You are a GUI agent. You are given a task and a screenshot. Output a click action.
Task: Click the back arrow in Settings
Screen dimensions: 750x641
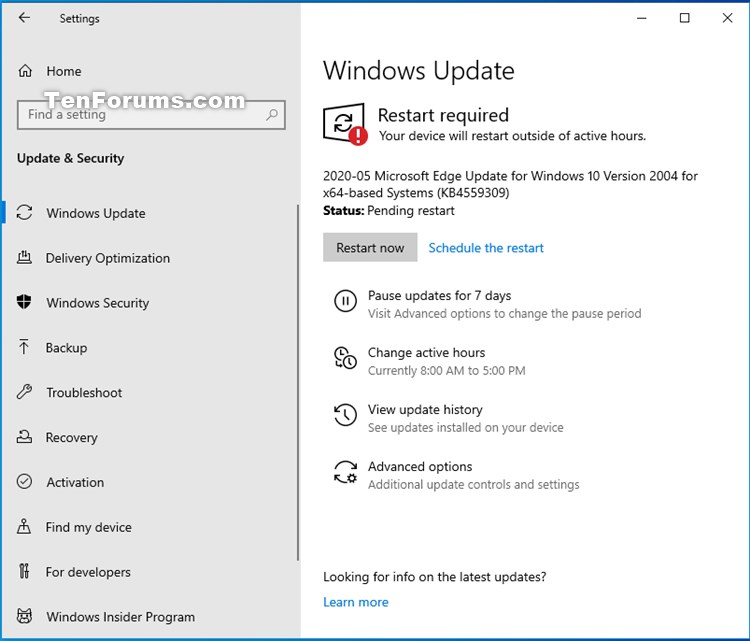click(x=24, y=18)
